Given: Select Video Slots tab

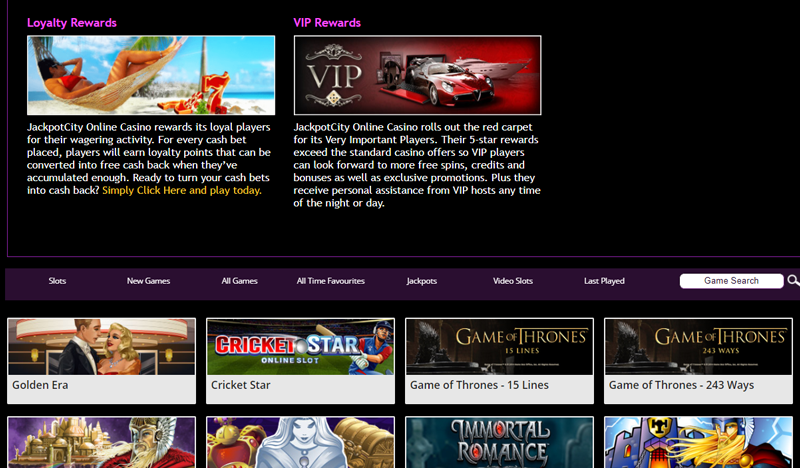Looking at the screenshot, I should [513, 281].
